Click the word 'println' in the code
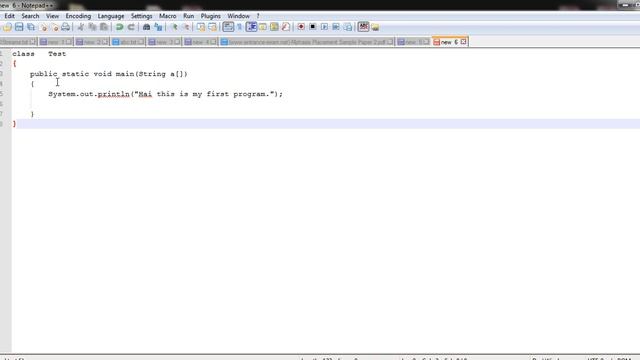 (113, 94)
